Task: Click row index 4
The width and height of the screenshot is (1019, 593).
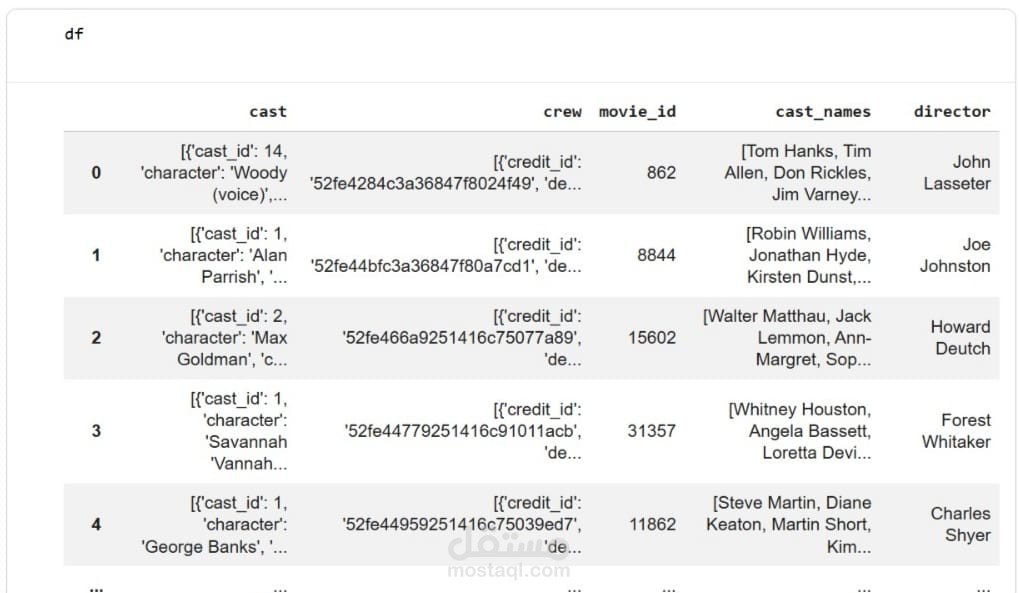Action: click(96, 524)
